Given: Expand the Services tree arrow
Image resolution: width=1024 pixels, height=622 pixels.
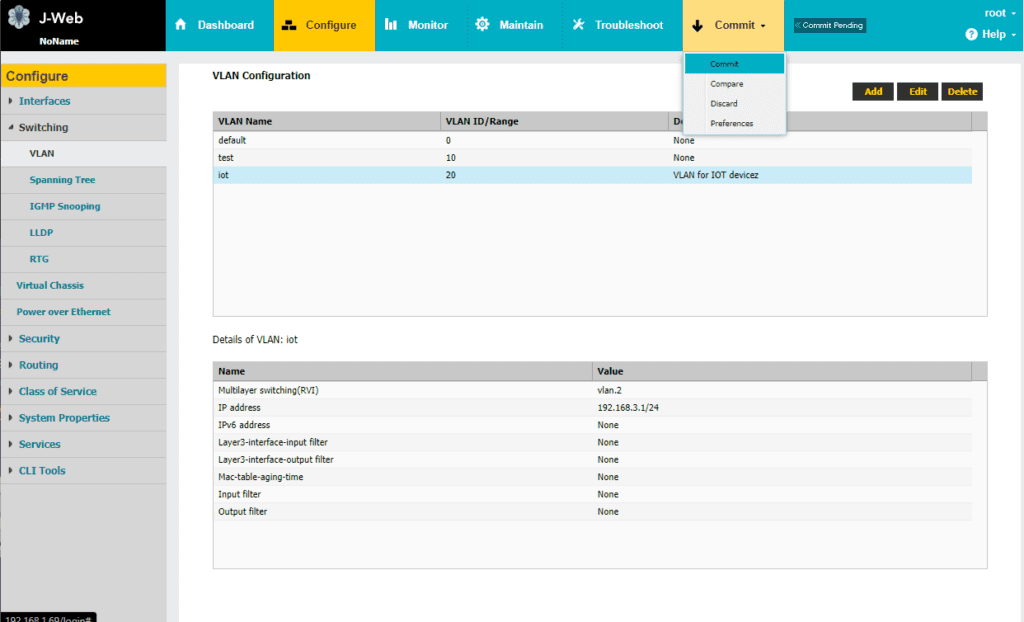Looking at the screenshot, I should pos(10,444).
